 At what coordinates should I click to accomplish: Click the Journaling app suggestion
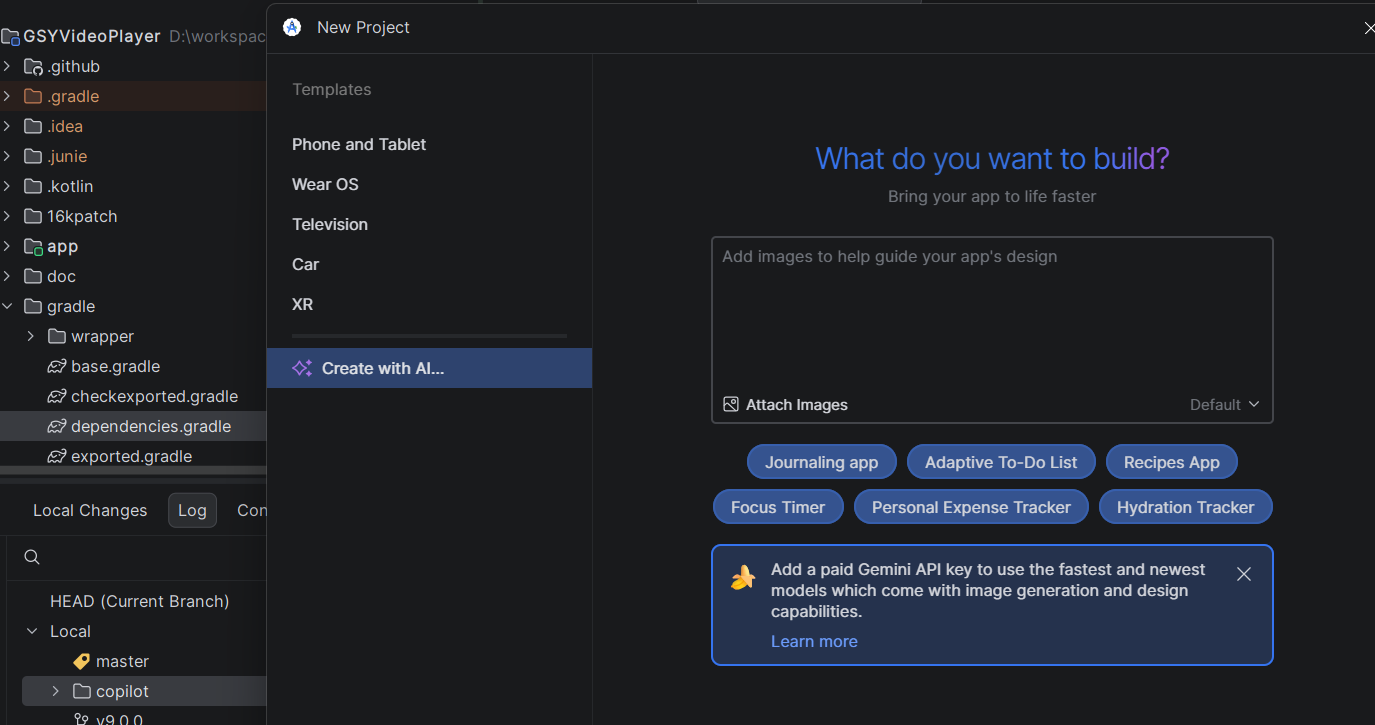click(822, 462)
